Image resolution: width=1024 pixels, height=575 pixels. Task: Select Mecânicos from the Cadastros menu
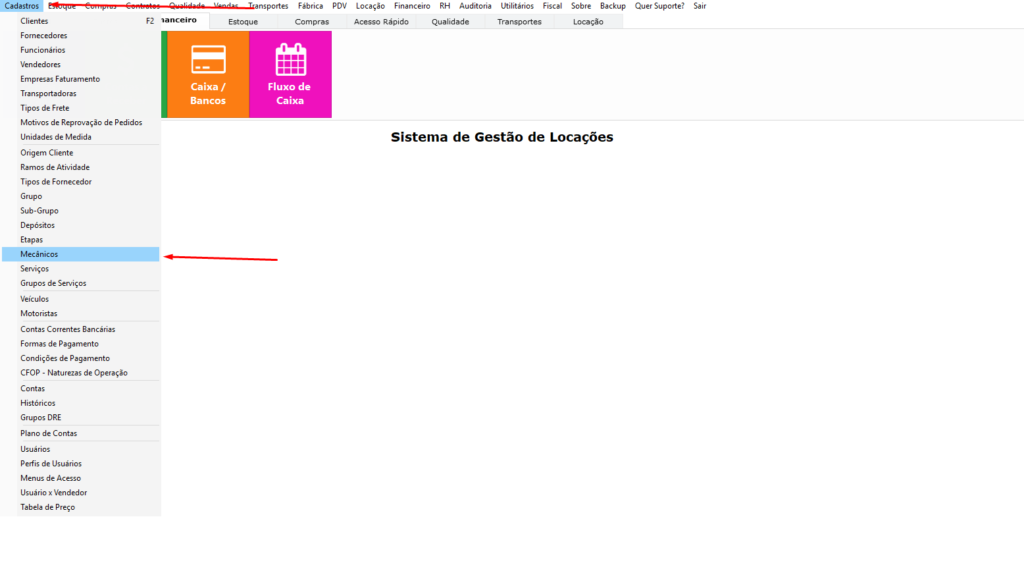pos(40,254)
